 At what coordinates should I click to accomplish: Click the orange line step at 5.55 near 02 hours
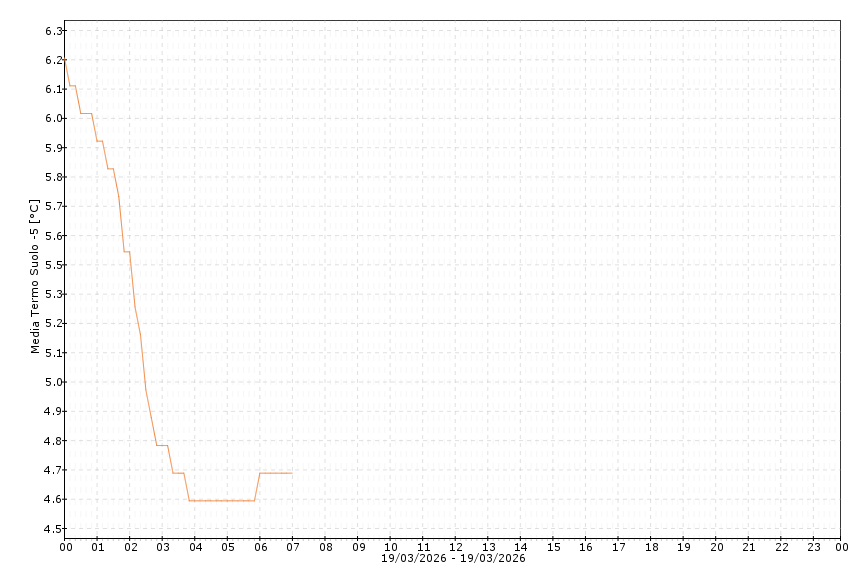(127, 251)
